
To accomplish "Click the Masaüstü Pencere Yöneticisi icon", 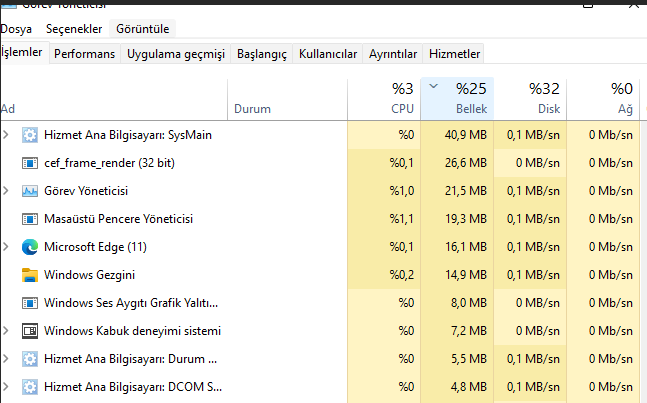I will point(30,219).
